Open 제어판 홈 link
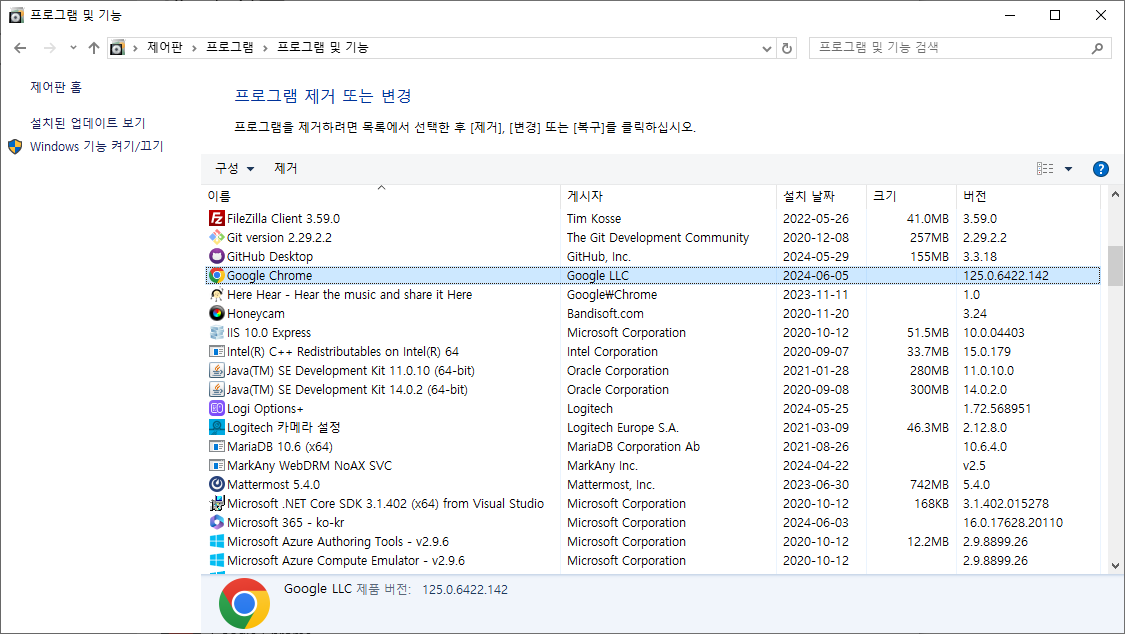The width and height of the screenshot is (1125, 634). coord(56,87)
